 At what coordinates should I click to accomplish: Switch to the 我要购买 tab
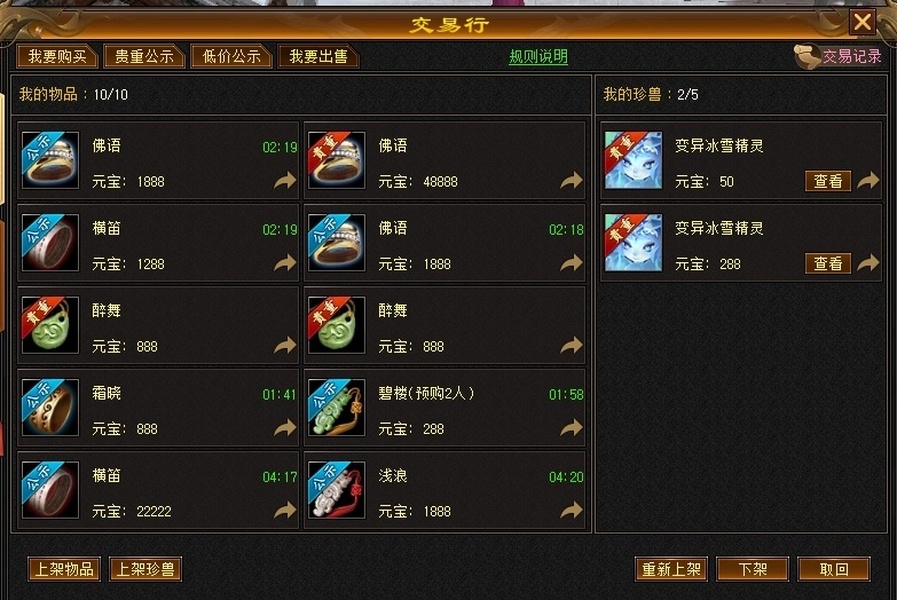click(x=57, y=57)
